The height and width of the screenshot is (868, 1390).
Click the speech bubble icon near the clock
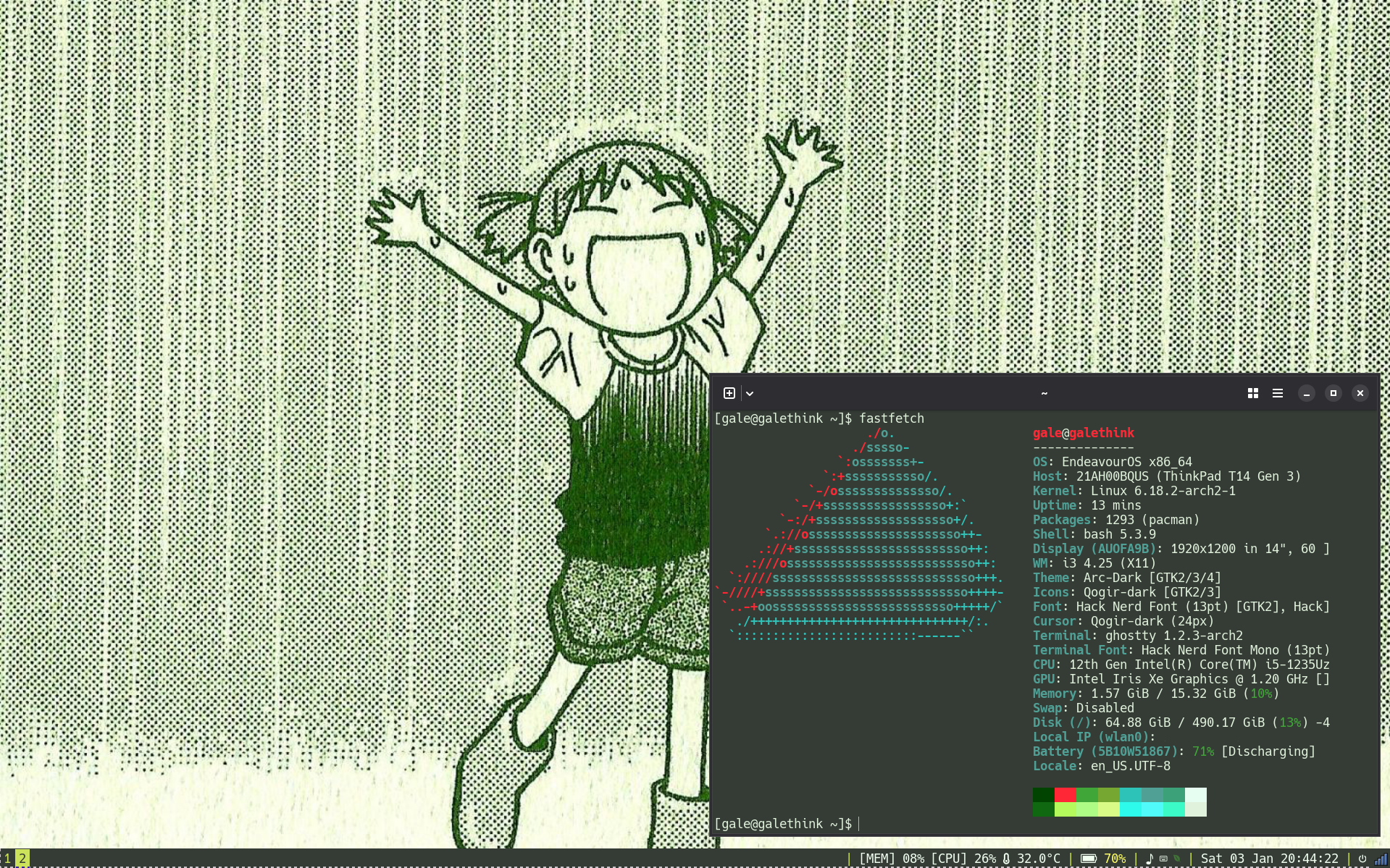1164,859
